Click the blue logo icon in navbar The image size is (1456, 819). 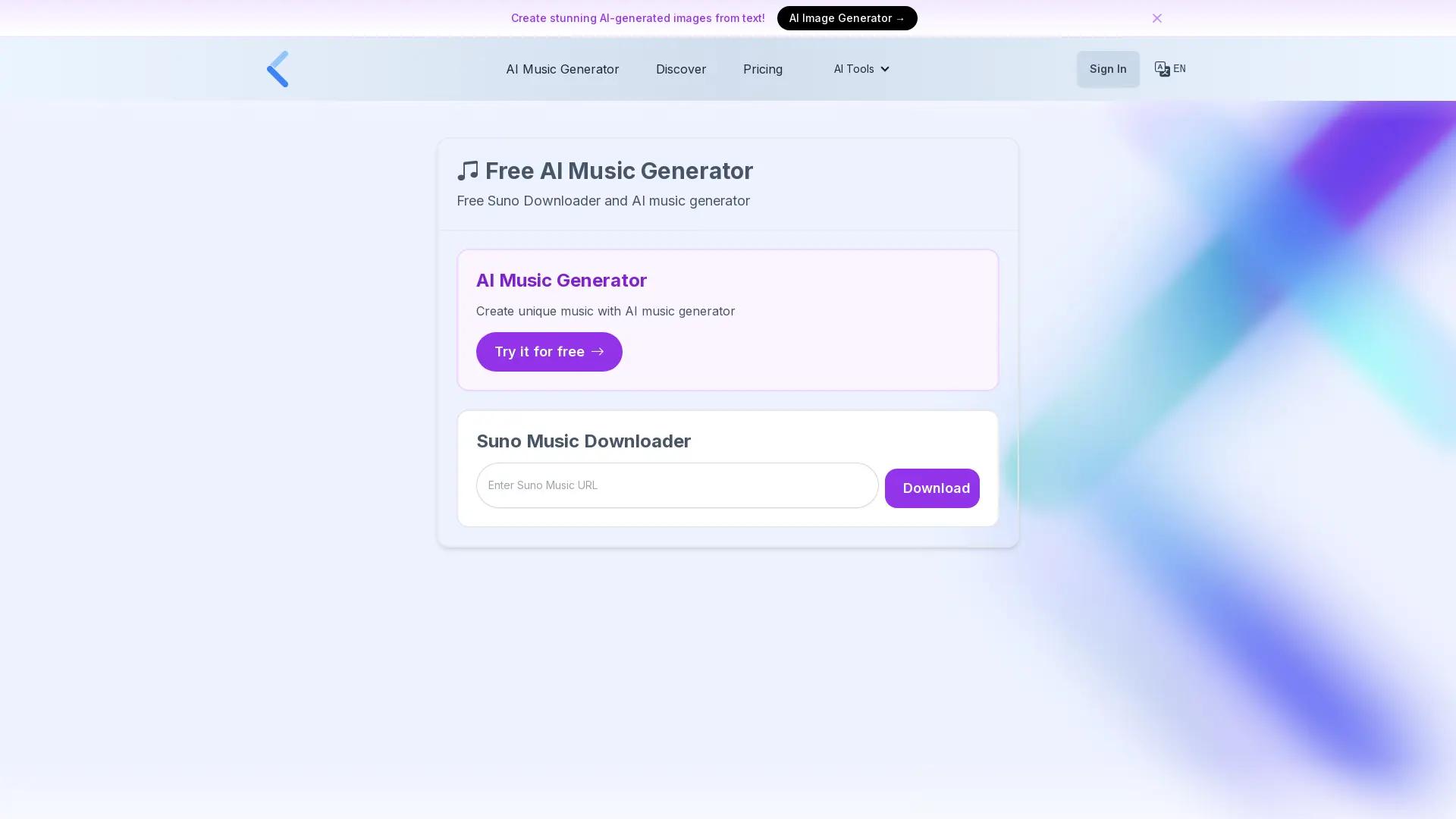278,68
